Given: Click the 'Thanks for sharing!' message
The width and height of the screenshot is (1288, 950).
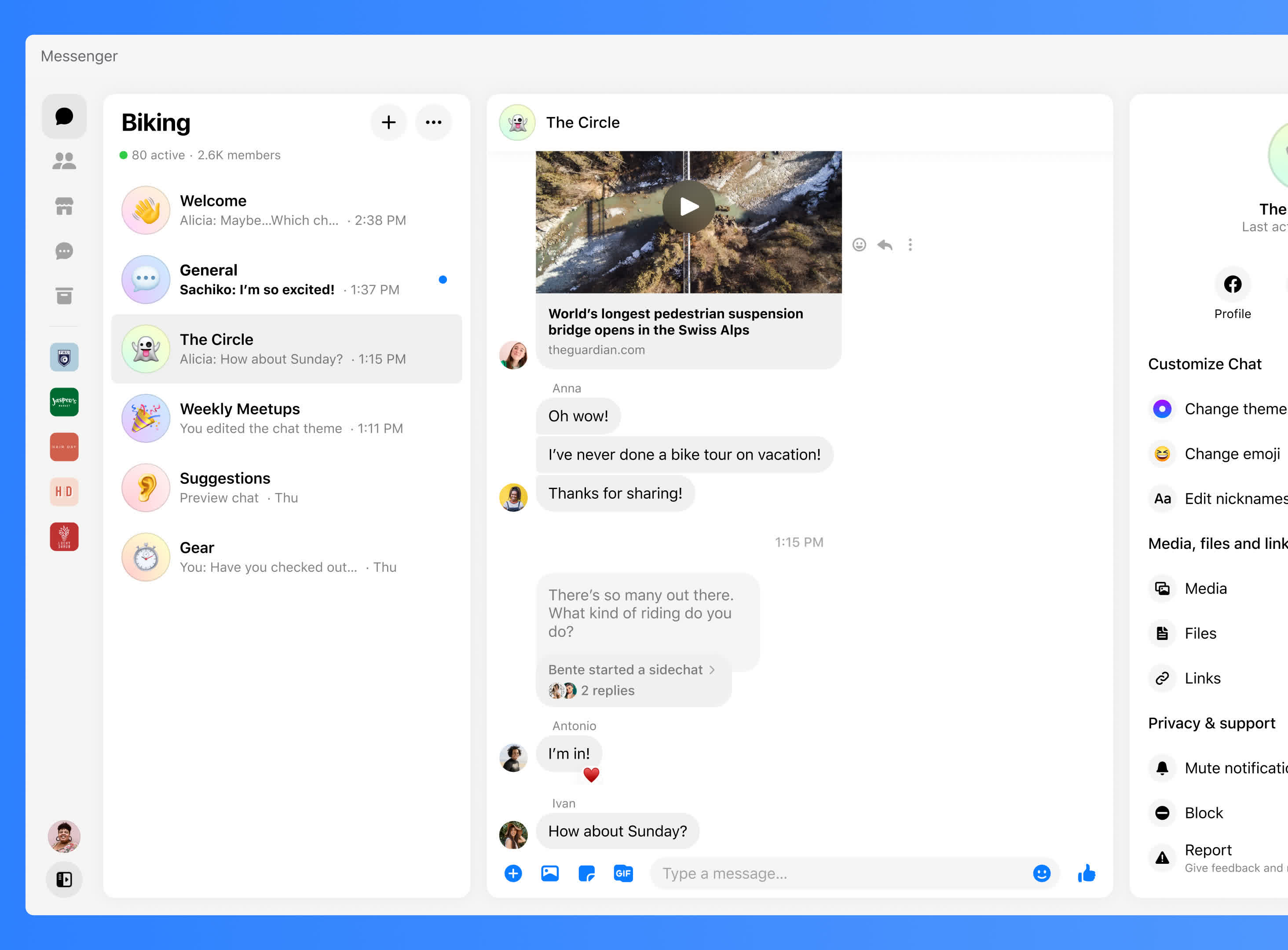Looking at the screenshot, I should (x=615, y=493).
